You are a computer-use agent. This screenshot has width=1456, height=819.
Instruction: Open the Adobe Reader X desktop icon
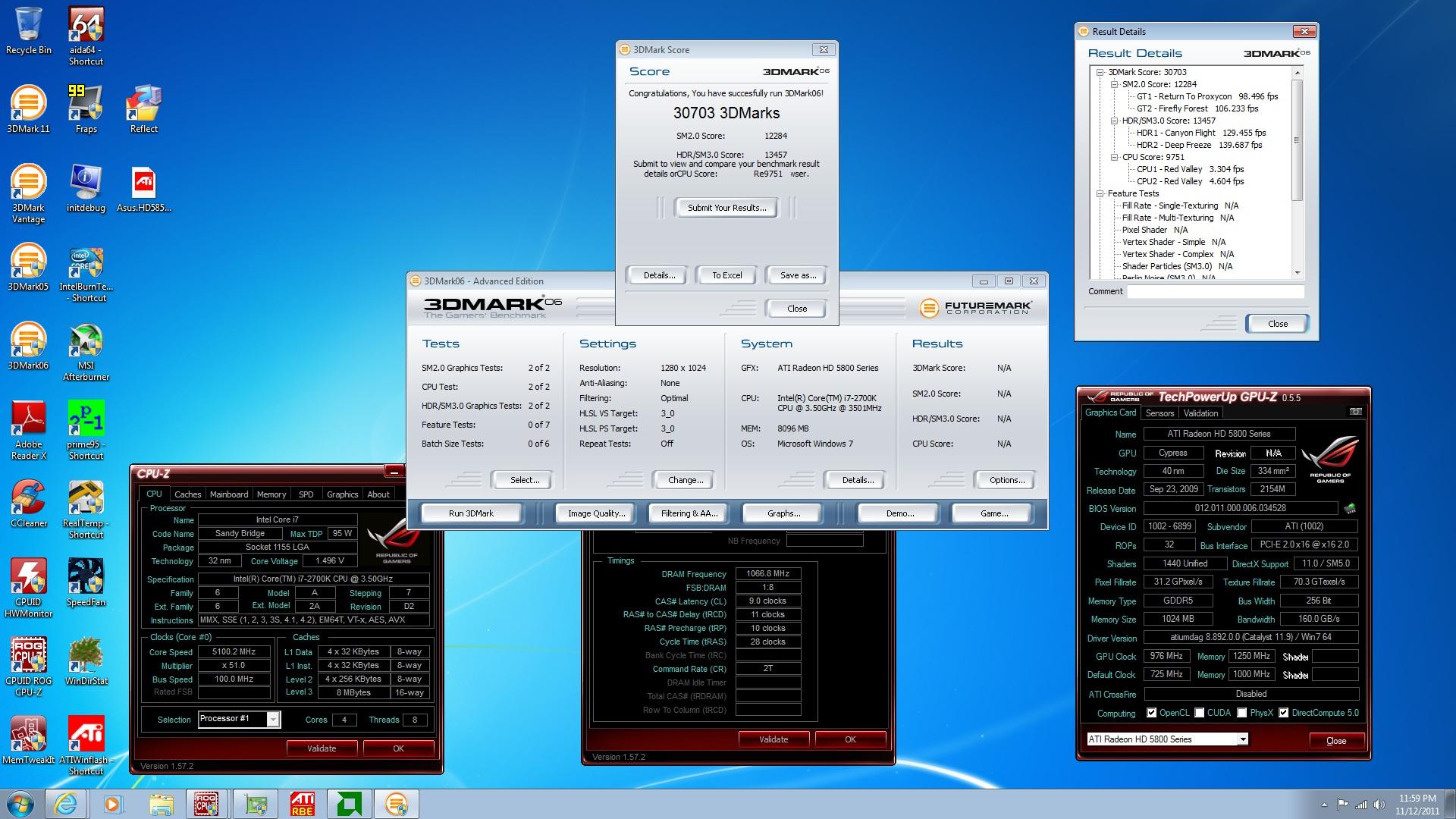click(29, 431)
